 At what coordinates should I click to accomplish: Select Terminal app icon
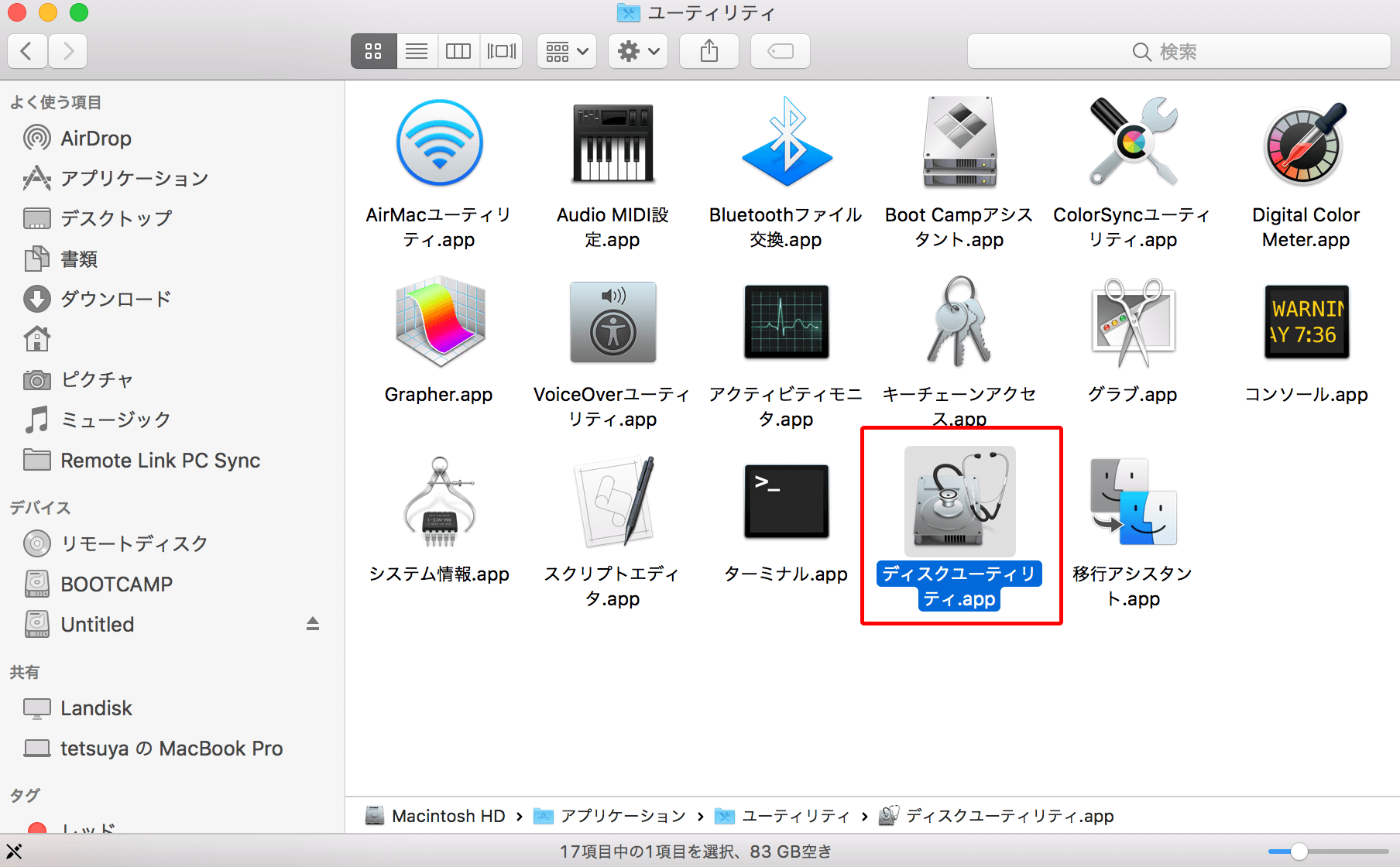pyautogui.click(x=786, y=502)
